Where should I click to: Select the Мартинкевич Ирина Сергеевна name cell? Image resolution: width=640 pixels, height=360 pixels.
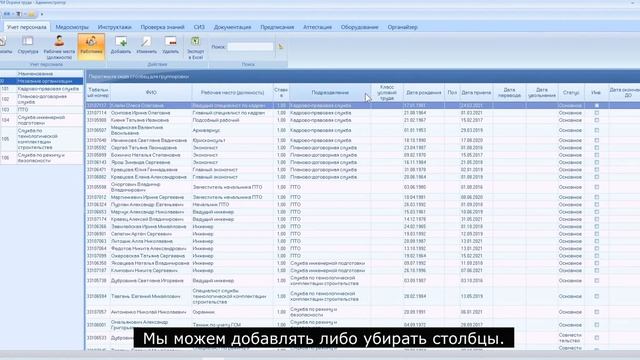click(151, 197)
